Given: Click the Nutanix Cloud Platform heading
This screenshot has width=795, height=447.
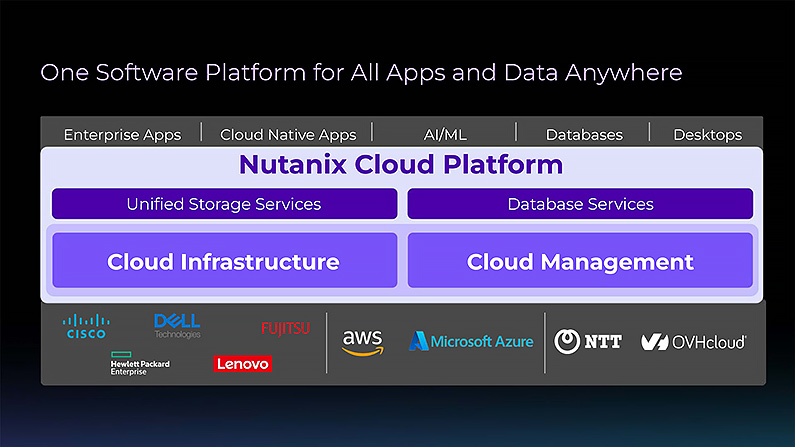Looking at the screenshot, I should click(400, 165).
